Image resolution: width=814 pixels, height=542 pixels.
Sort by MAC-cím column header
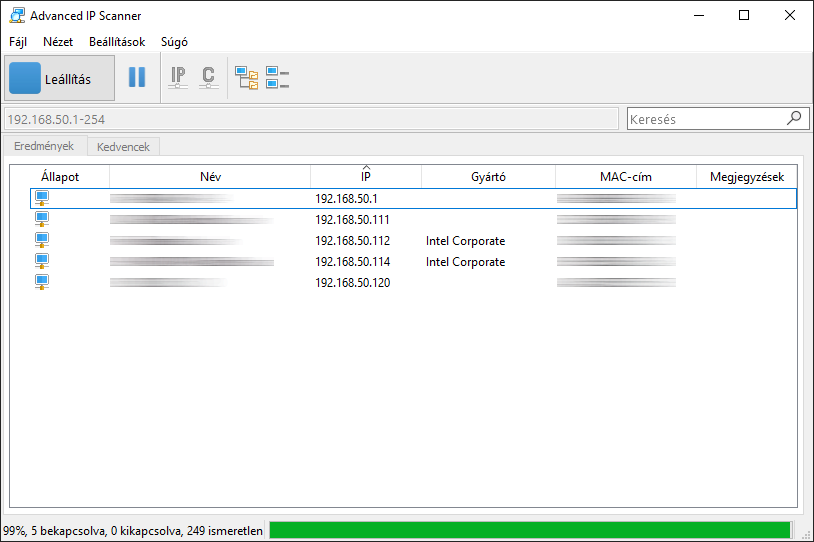(626, 177)
